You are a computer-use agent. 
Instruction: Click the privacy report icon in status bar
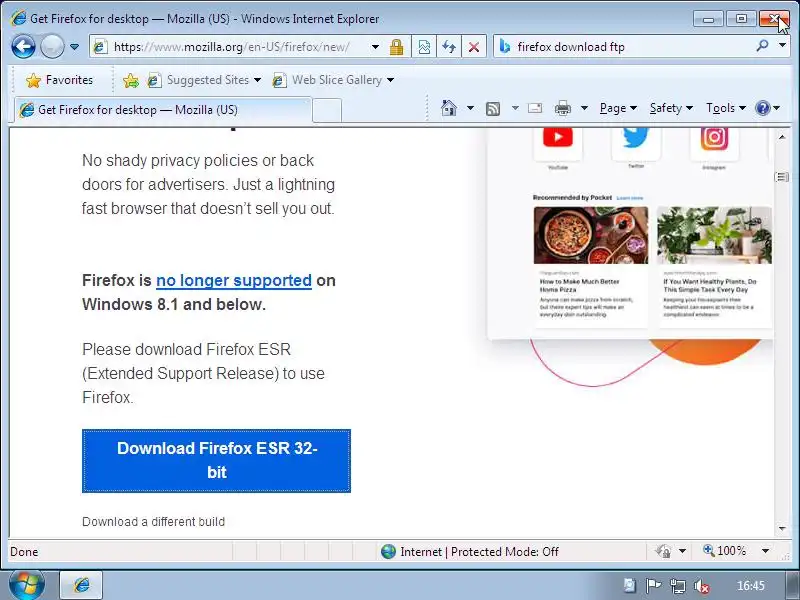[x=663, y=552]
